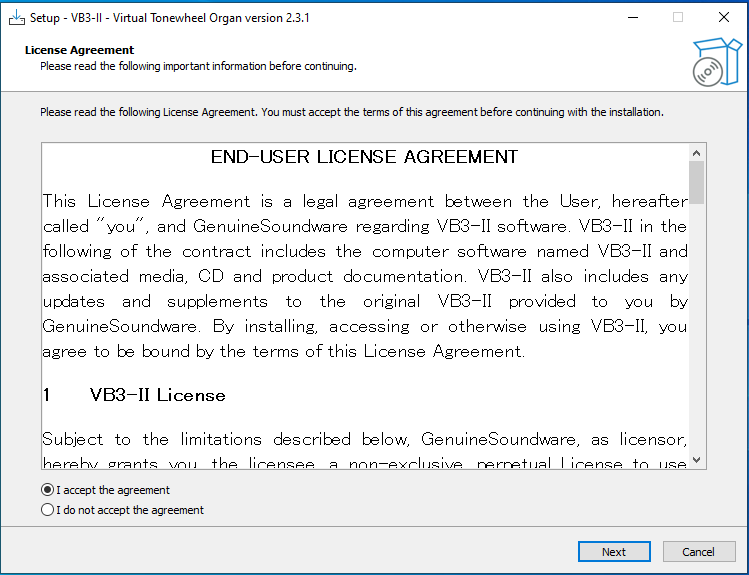Click the instruction line about accepting the terms

click(352, 112)
